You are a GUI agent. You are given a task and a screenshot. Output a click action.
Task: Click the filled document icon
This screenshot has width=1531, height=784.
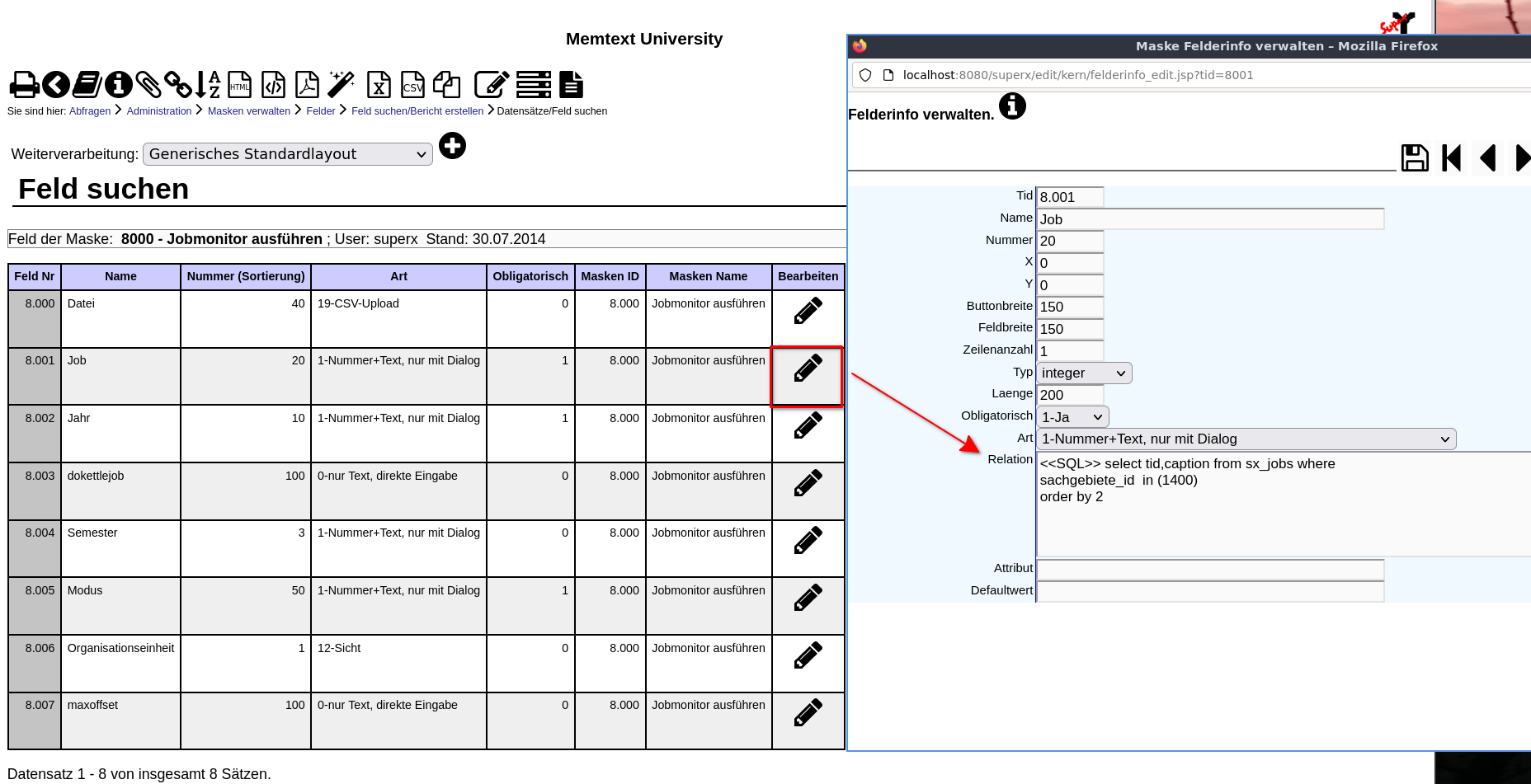point(571,85)
